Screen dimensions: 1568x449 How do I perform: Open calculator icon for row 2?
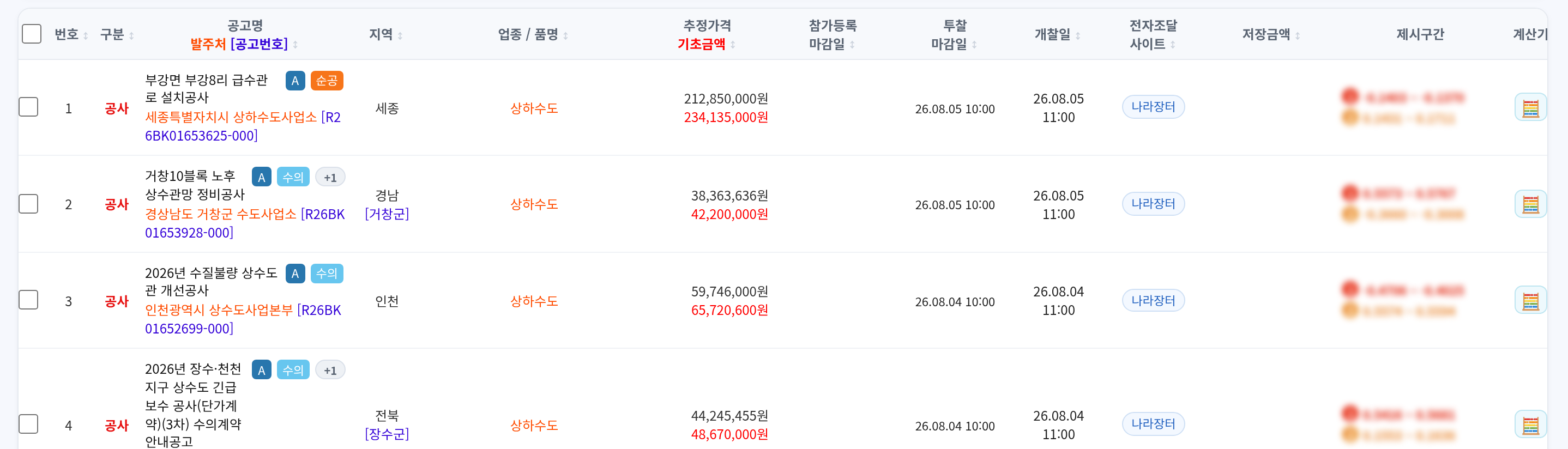1530,204
